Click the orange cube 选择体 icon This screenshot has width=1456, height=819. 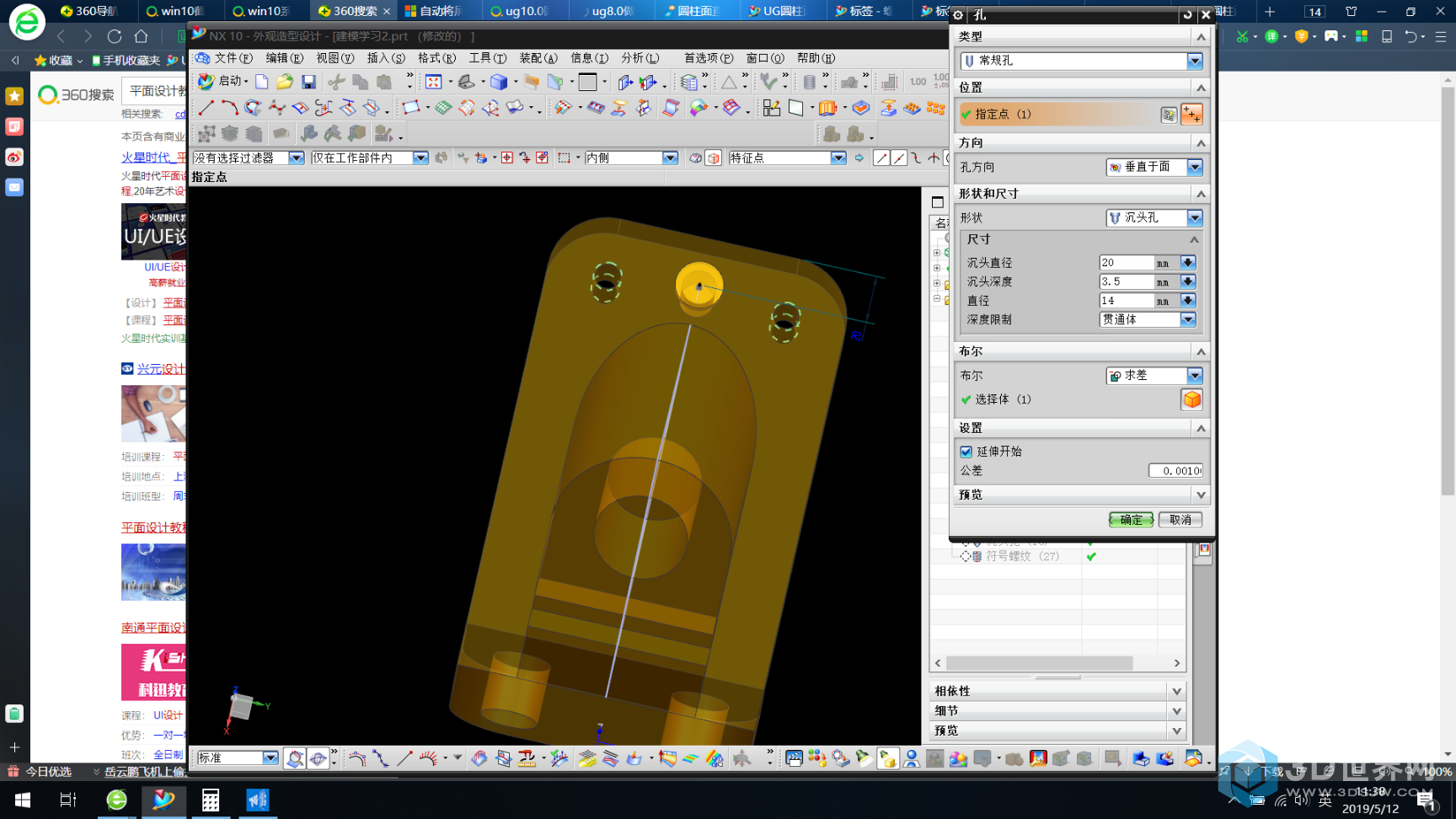[x=1191, y=399]
